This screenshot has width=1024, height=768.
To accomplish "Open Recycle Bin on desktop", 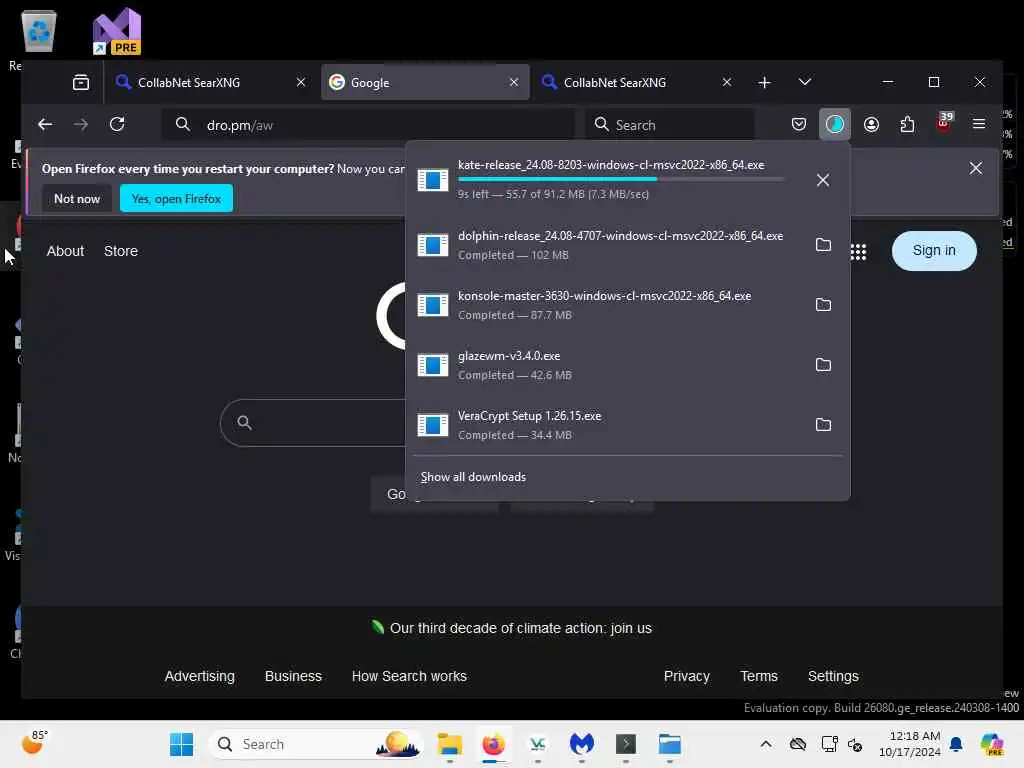I will tap(39, 31).
